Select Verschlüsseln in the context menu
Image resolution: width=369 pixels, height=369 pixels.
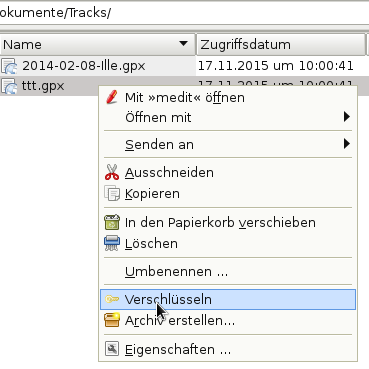click(x=228, y=299)
